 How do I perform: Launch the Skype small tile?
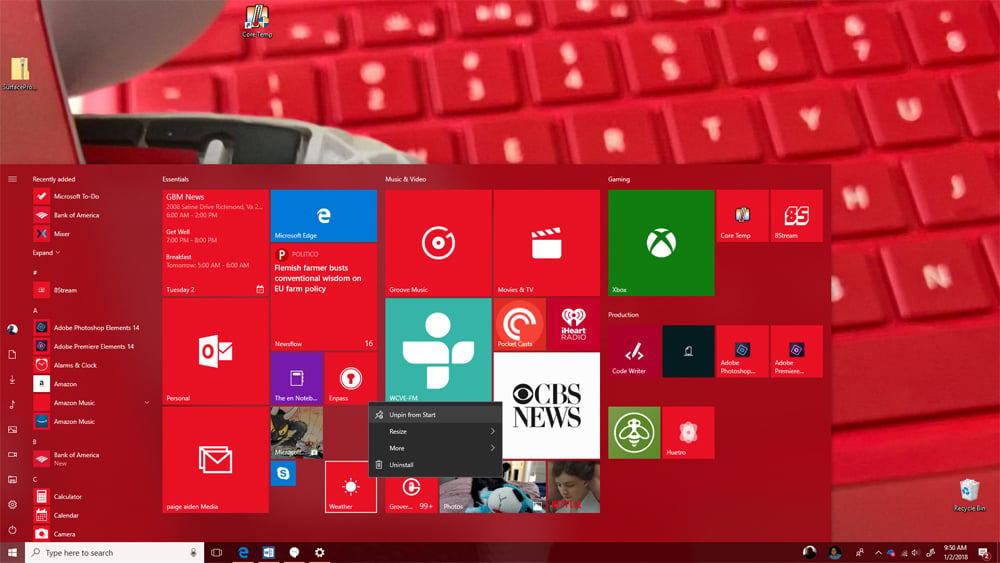click(x=283, y=473)
